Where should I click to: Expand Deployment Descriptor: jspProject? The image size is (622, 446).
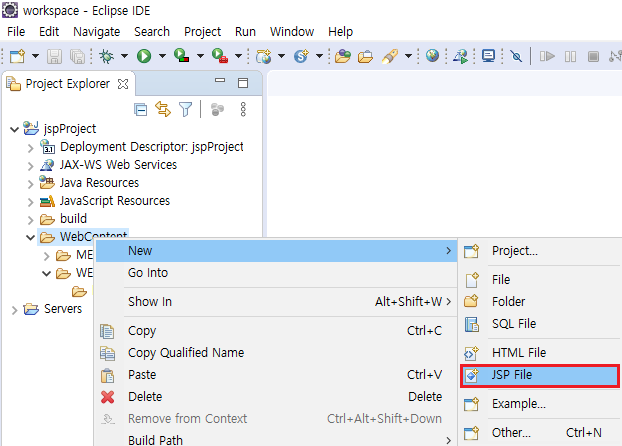(x=31, y=148)
